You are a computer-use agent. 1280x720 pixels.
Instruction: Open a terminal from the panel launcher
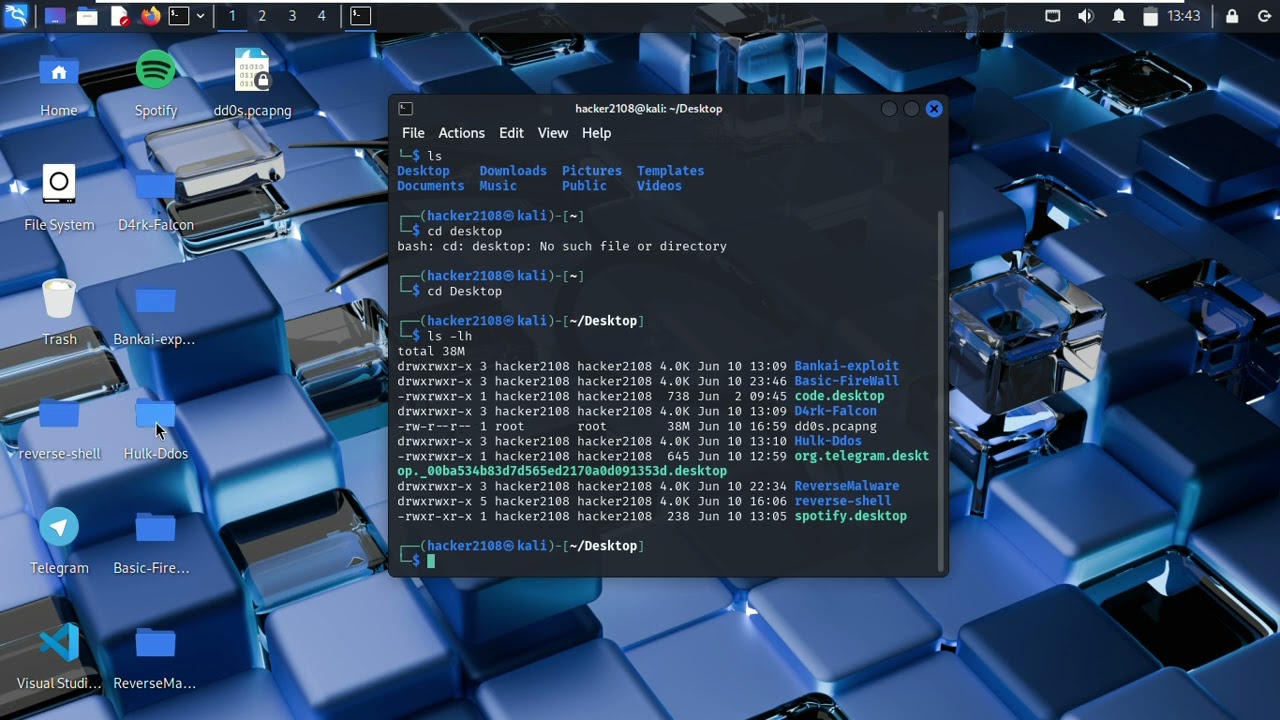[x=179, y=16]
